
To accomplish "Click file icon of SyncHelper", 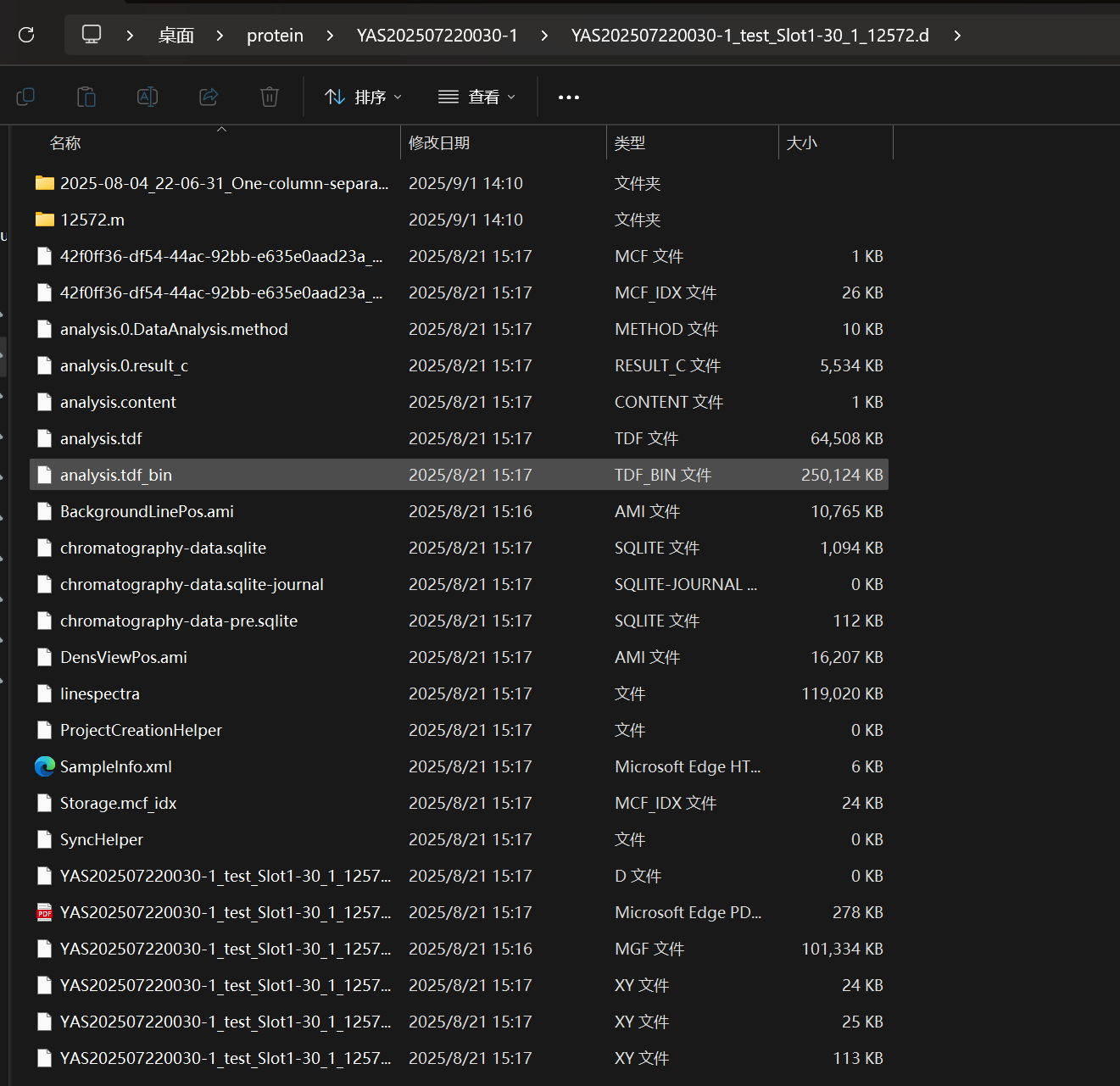I will [x=45, y=839].
